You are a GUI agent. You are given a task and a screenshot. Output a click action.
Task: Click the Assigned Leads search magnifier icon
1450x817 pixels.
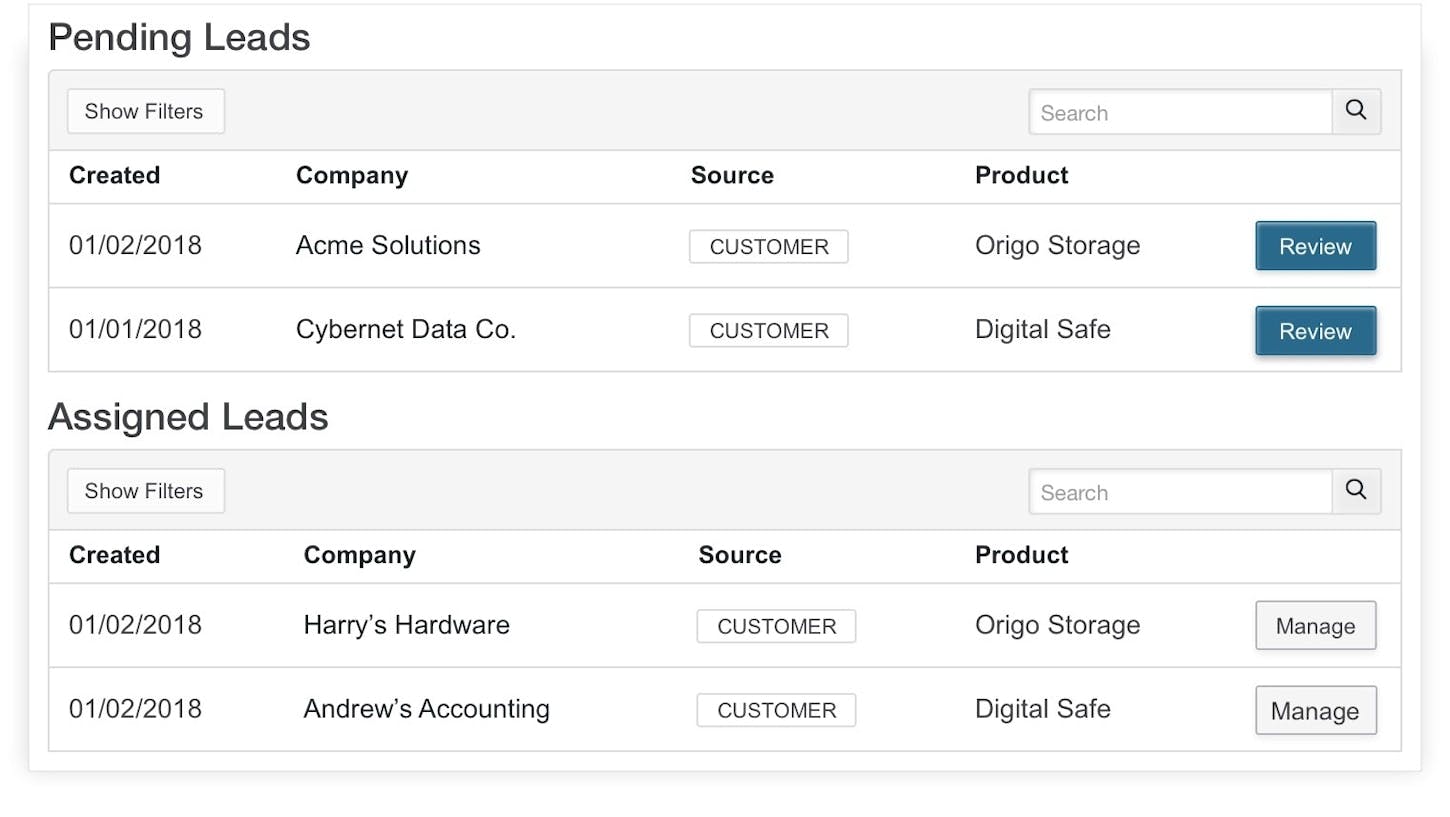coord(1356,490)
